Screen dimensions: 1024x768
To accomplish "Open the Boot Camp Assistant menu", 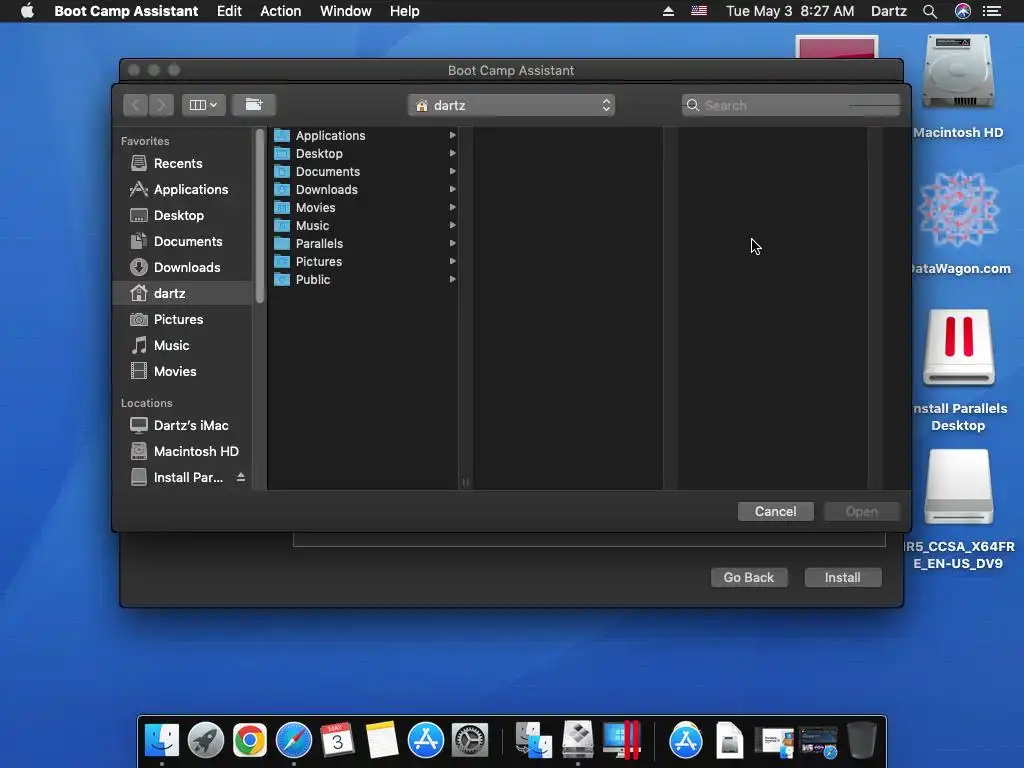I will 126,11.
